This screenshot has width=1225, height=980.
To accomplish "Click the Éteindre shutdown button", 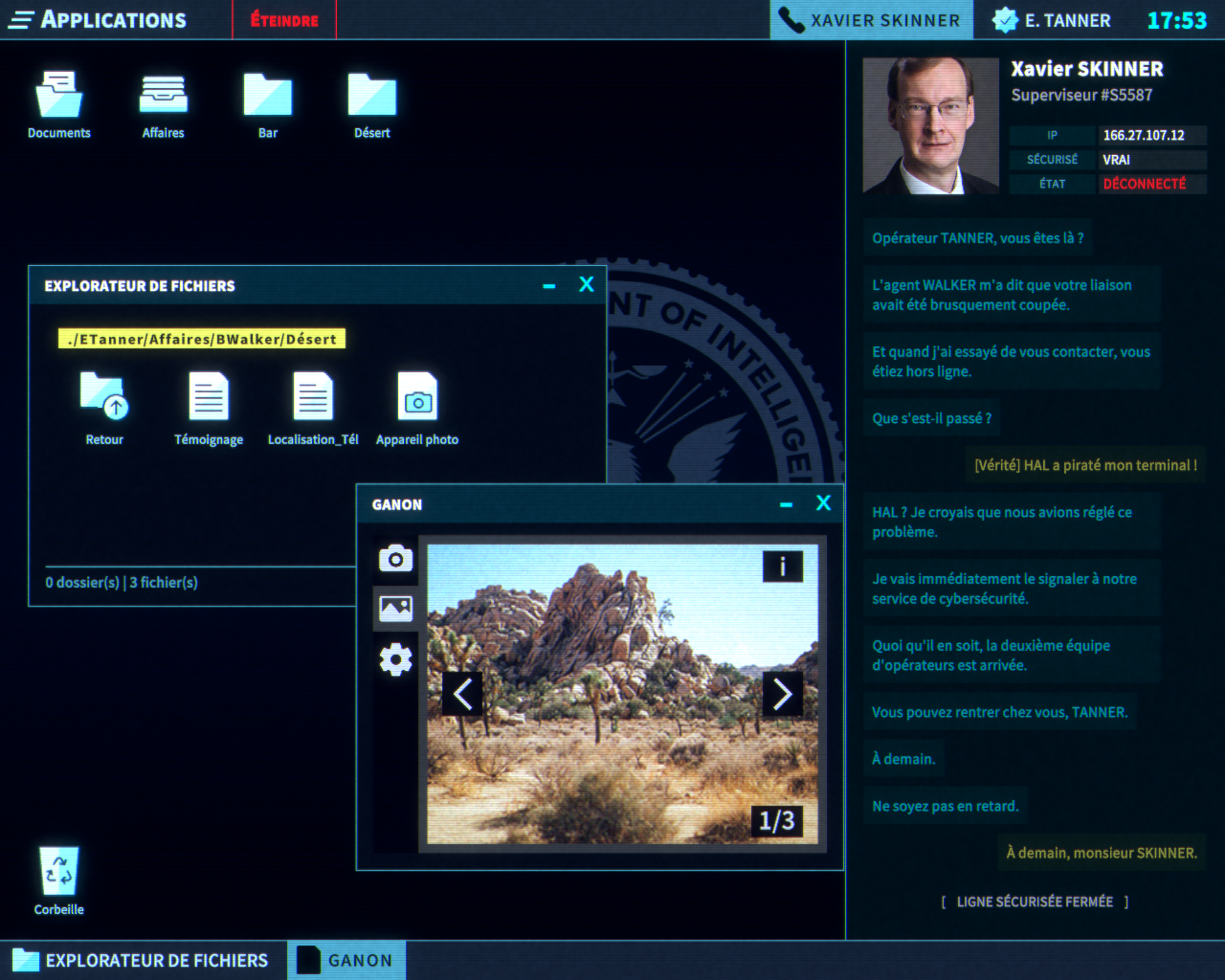I will click(284, 20).
